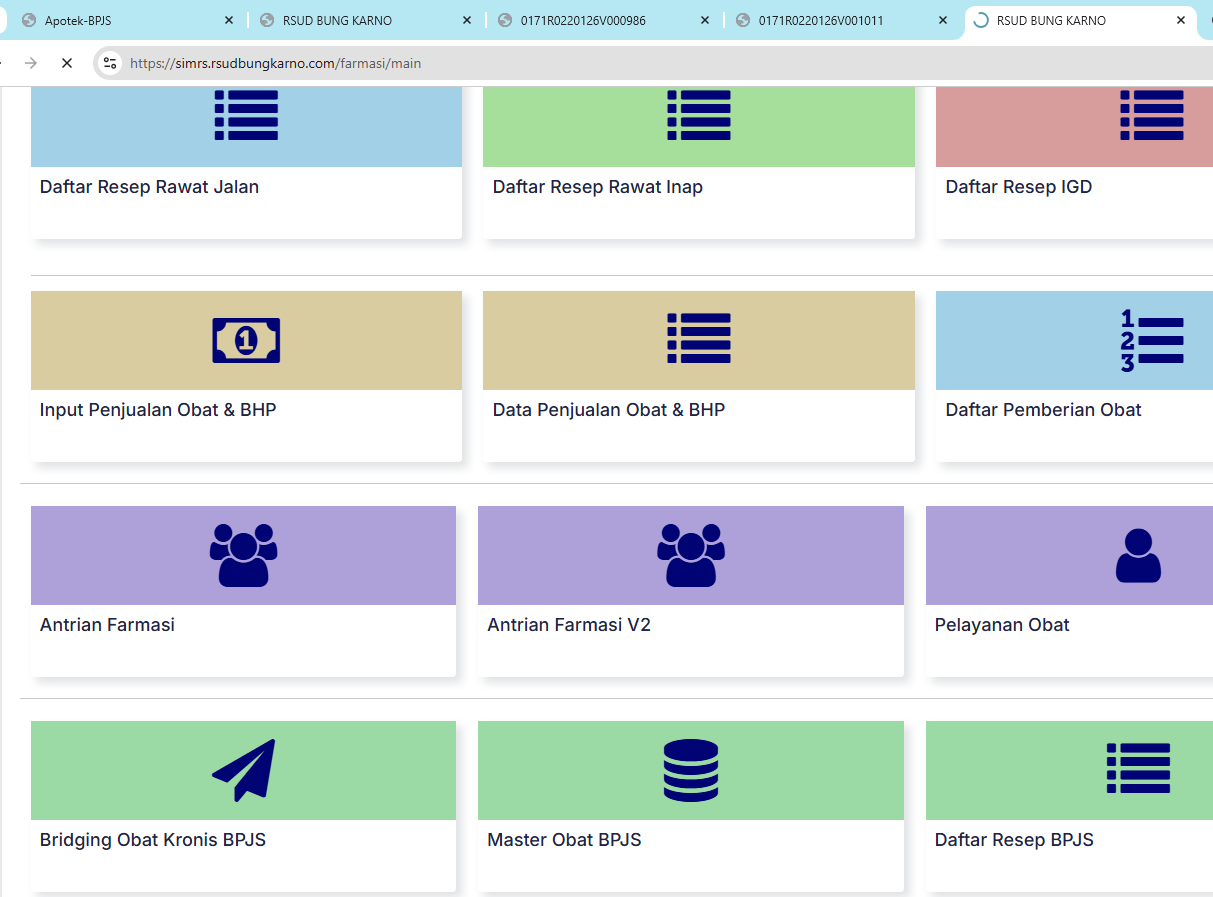View site information icon in address bar
The height and width of the screenshot is (897, 1213).
click(x=110, y=63)
